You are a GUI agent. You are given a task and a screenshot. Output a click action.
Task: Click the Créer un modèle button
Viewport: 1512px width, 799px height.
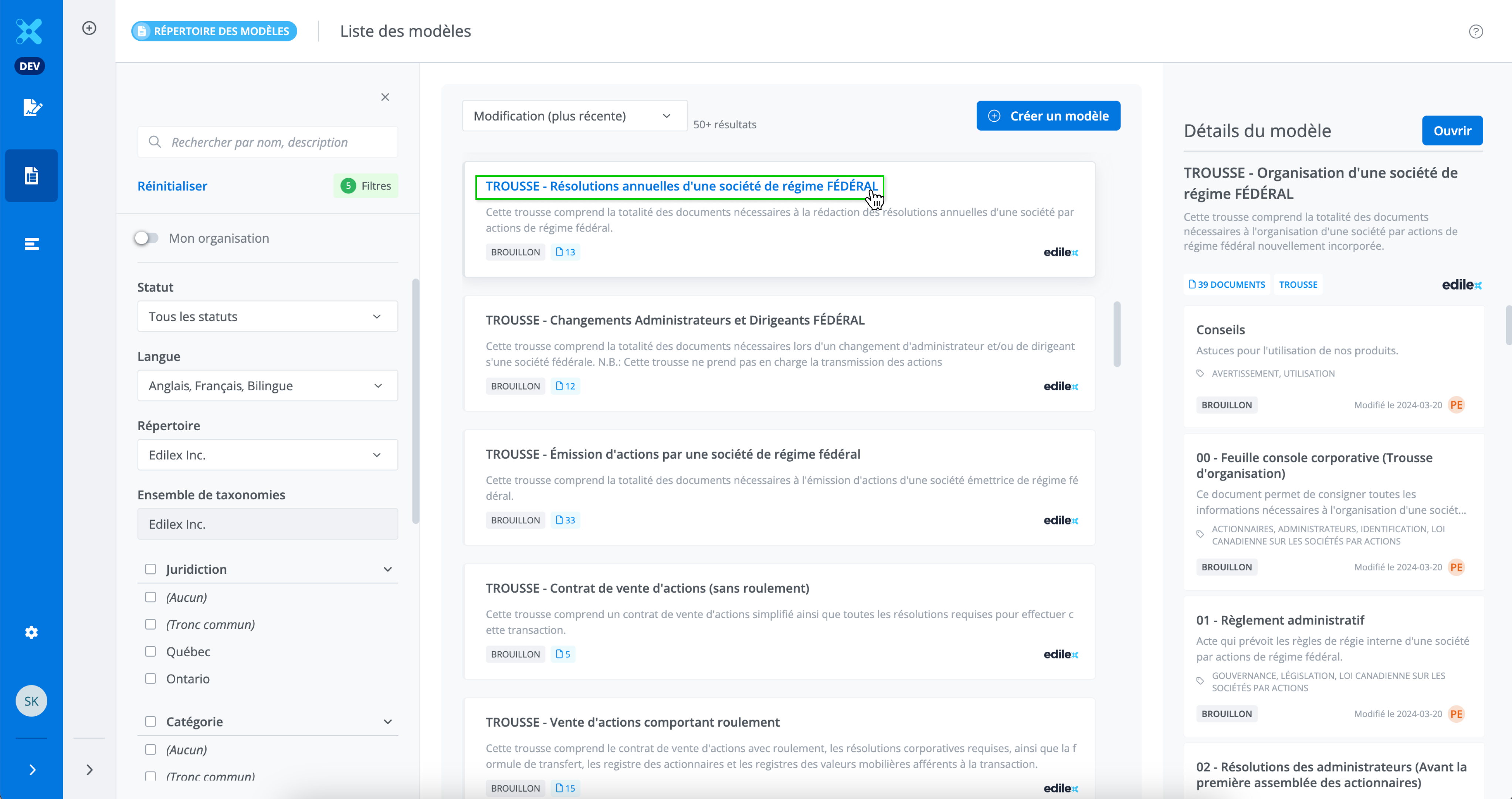(1048, 116)
